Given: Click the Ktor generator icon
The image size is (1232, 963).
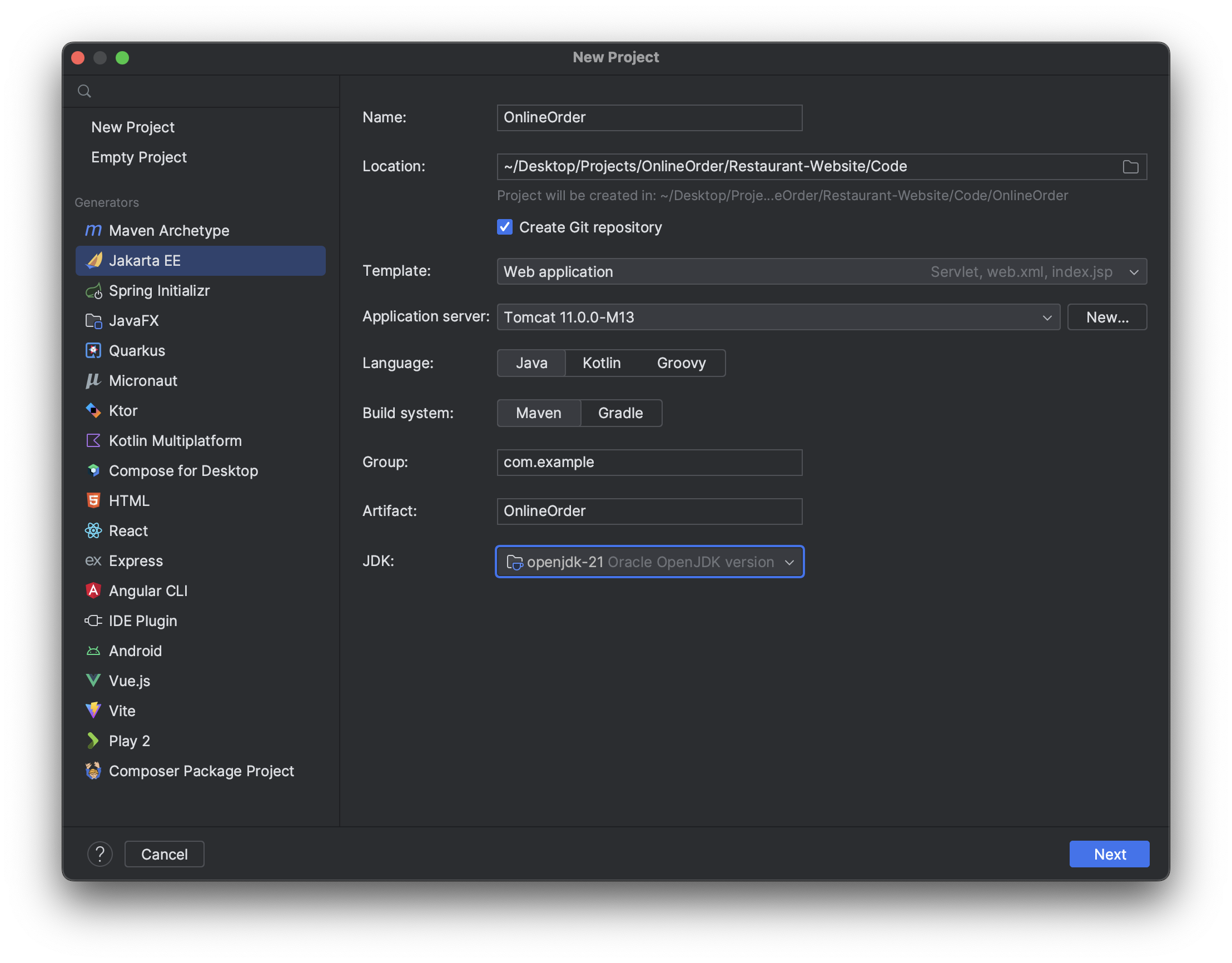Looking at the screenshot, I should 93,410.
